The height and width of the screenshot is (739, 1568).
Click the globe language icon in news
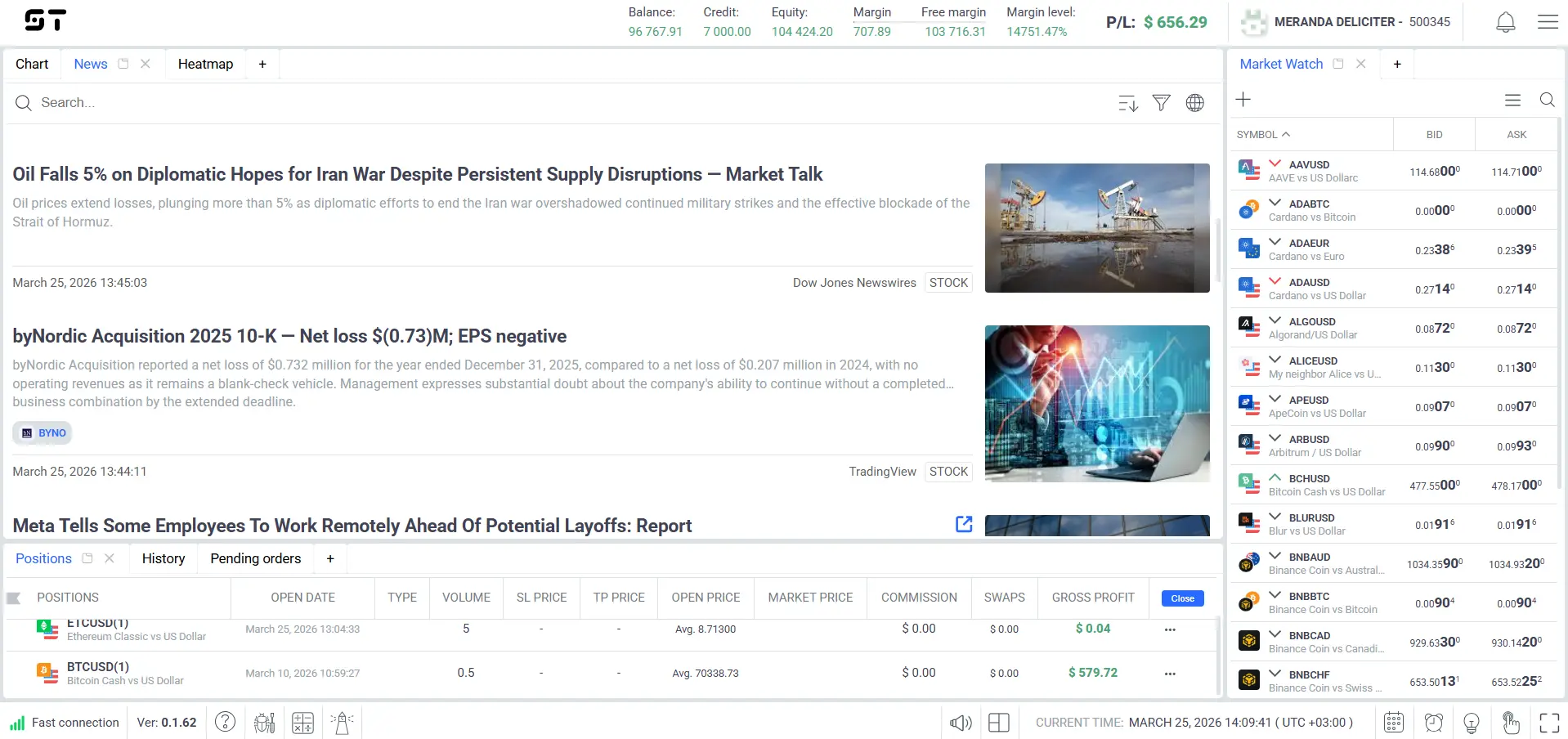coord(1194,102)
